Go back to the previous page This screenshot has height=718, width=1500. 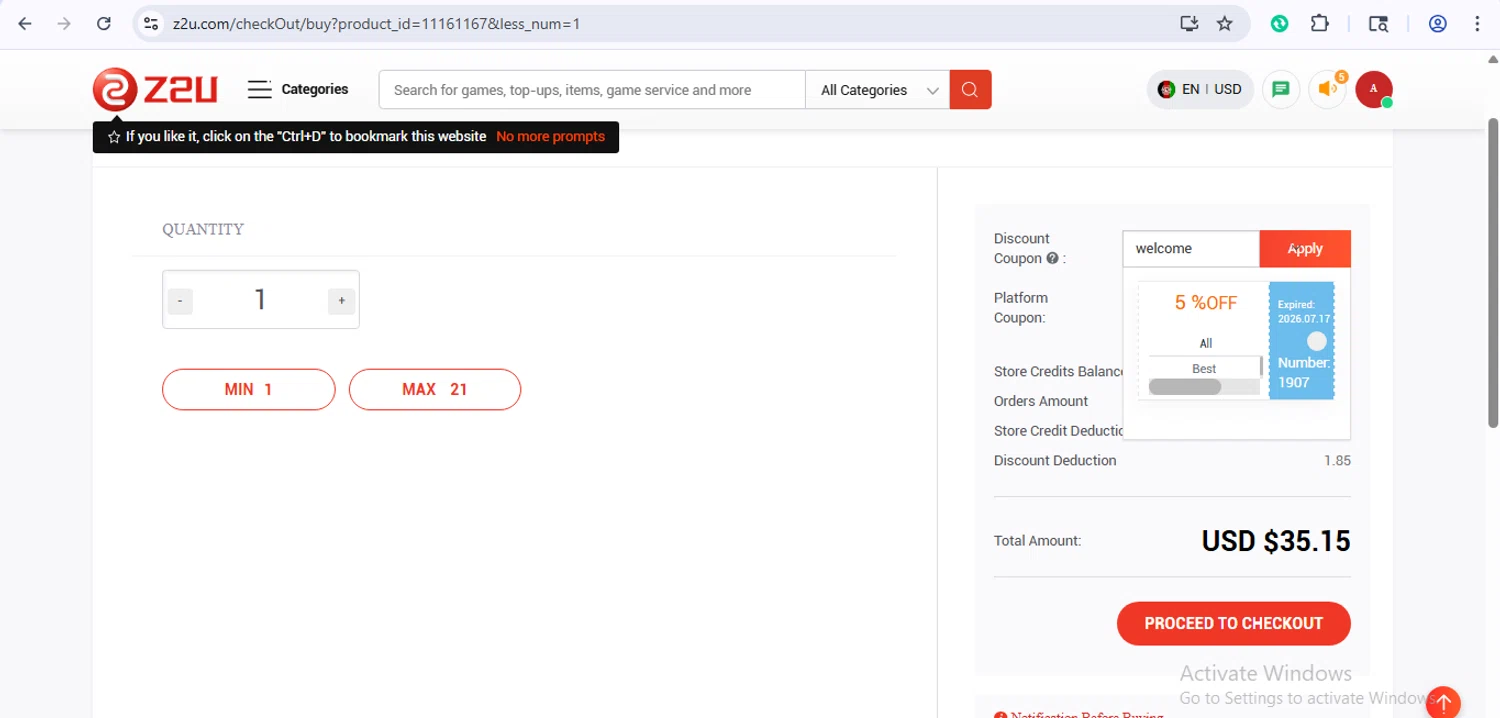pyautogui.click(x=25, y=24)
